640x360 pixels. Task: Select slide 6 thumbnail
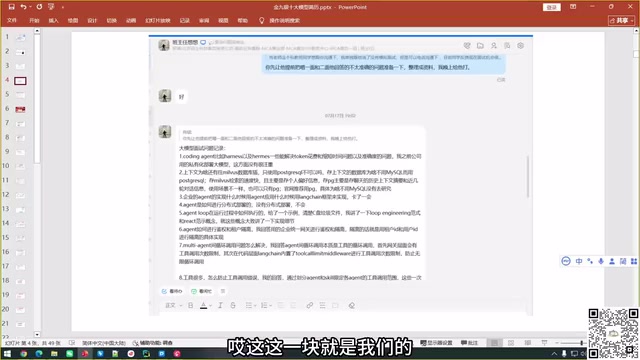point(20,109)
